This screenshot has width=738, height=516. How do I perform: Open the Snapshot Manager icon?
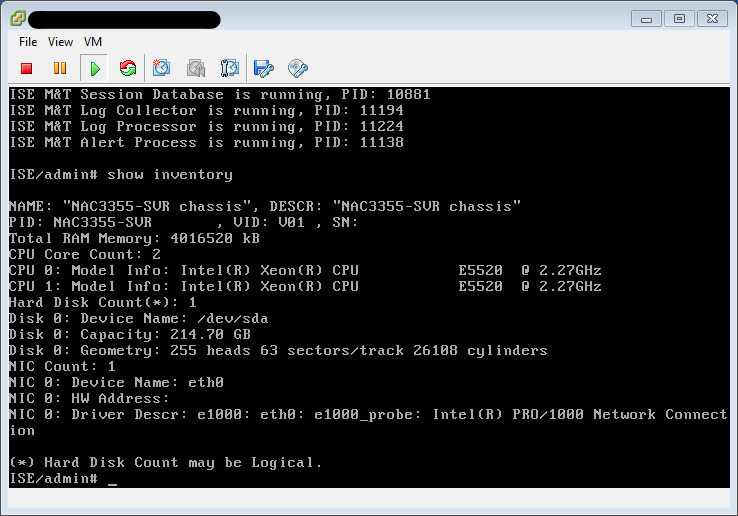tap(230, 68)
